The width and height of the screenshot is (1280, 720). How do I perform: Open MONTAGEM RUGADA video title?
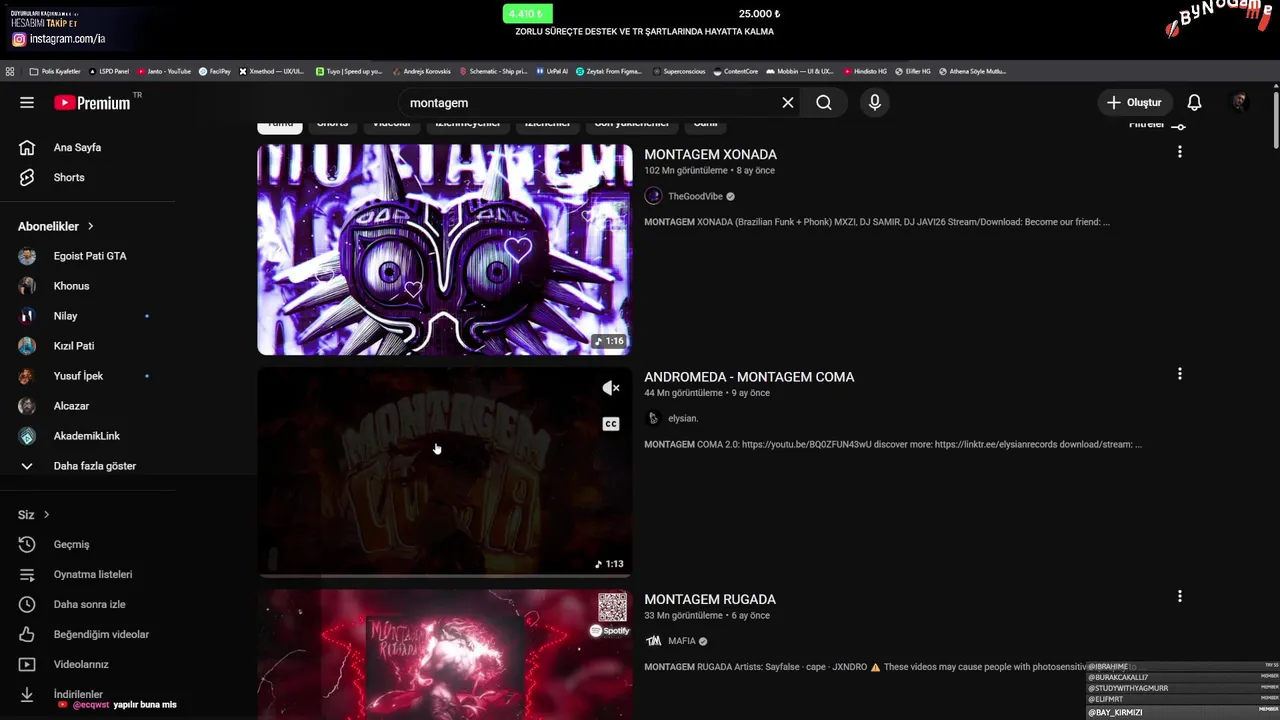click(710, 599)
